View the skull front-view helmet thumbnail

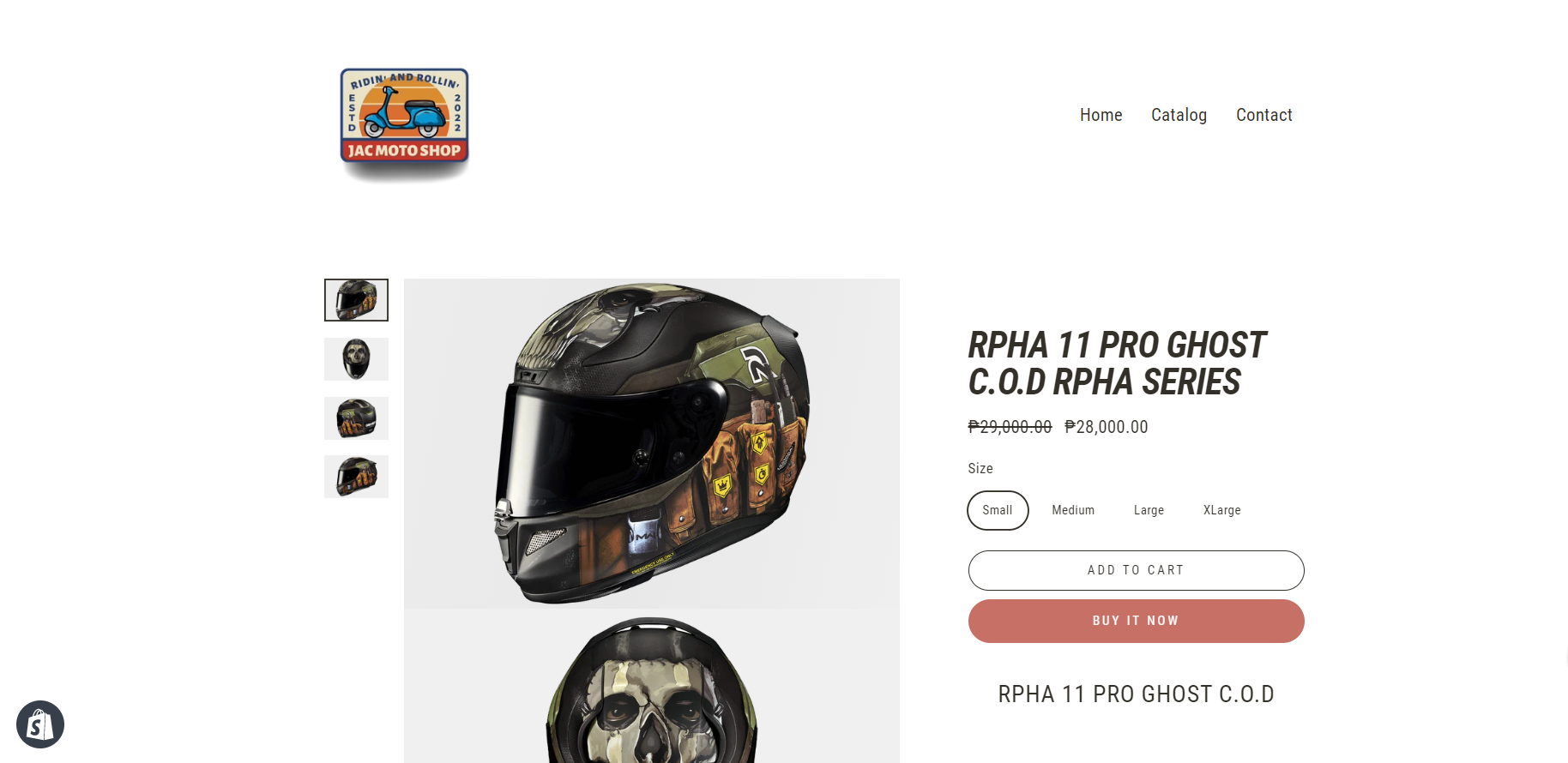click(x=356, y=359)
